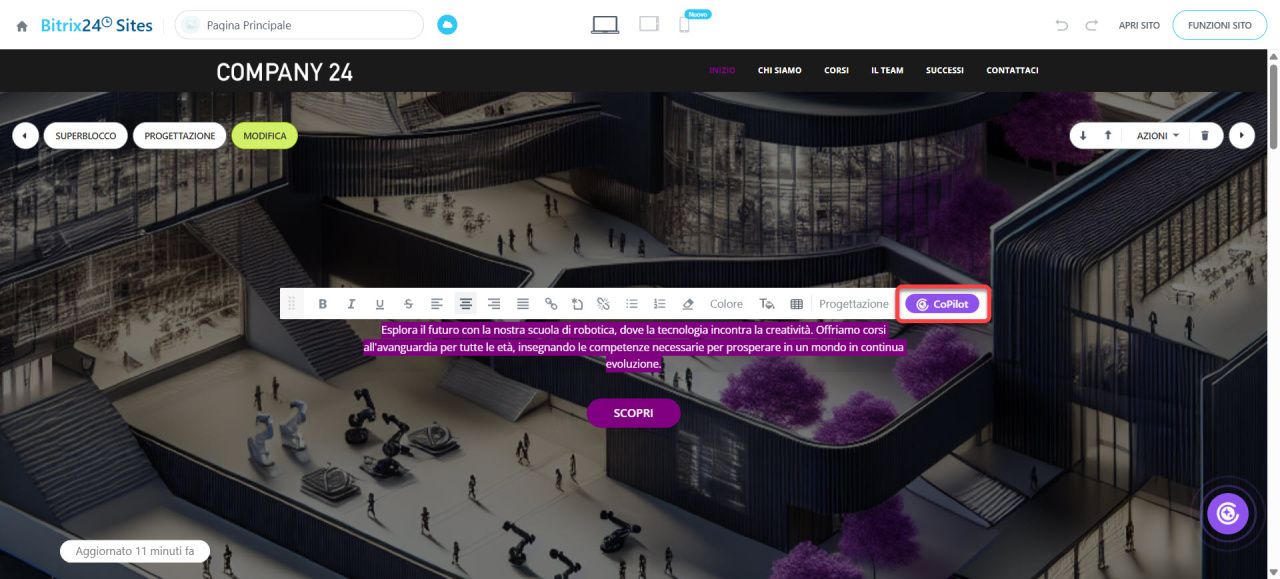Open APRI SITO link
The width and height of the screenshot is (1280, 579).
pos(1139,25)
